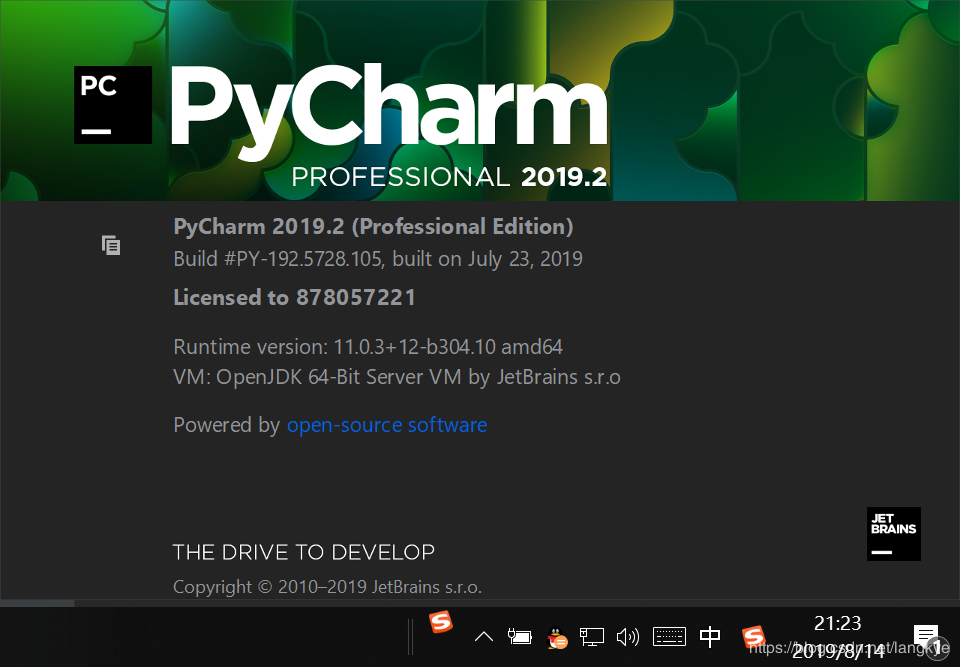This screenshot has width=960, height=667.
Task: Open the notification action center icon
Action: click(x=926, y=637)
